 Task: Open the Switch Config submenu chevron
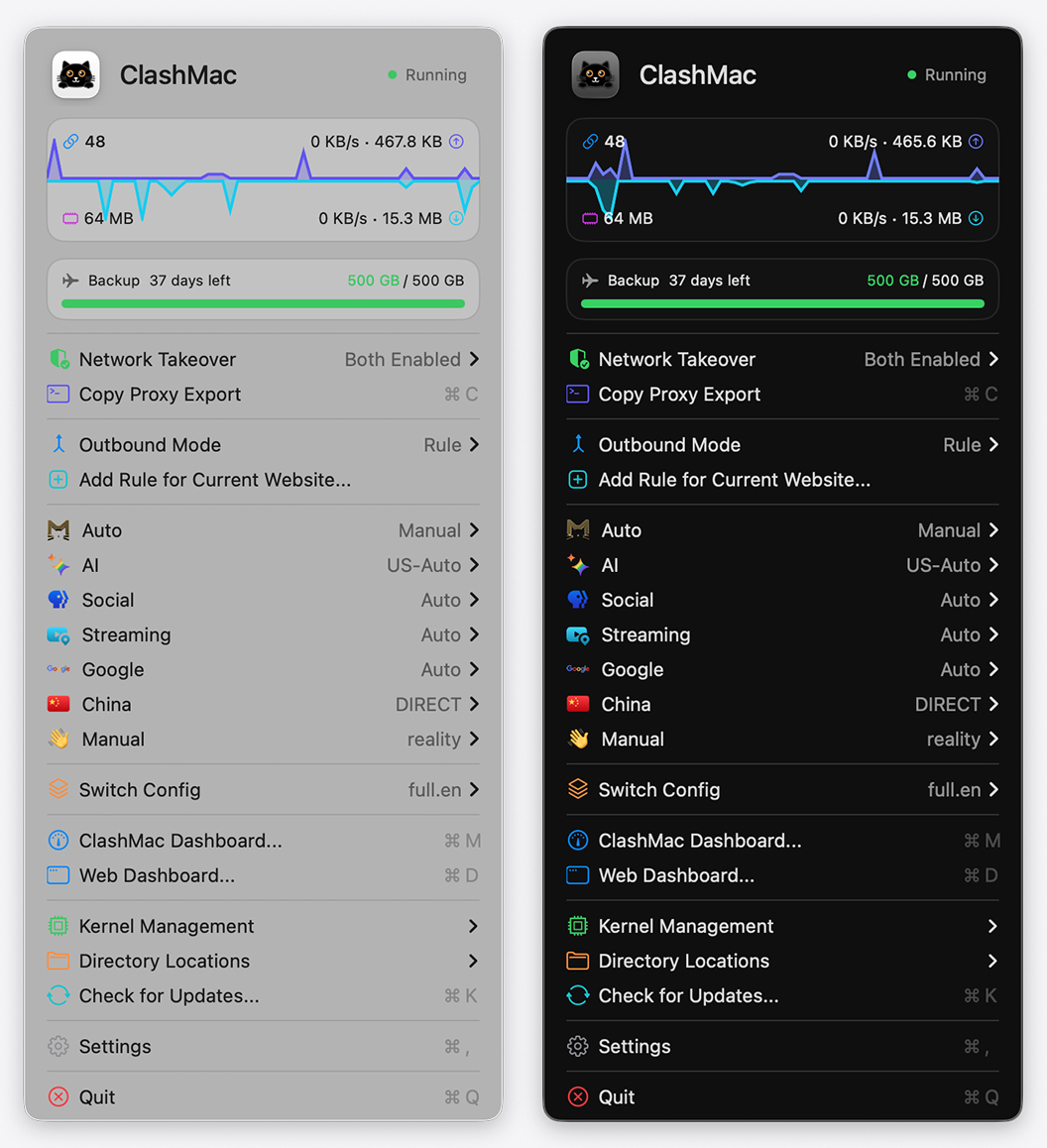474,790
